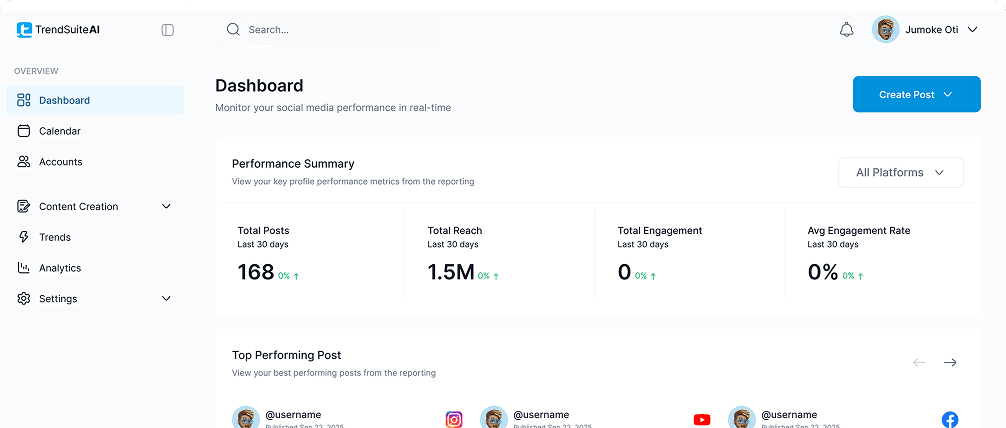1006x428 pixels.
Task: Click the Instagram icon on first post
Action: tap(454, 419)
